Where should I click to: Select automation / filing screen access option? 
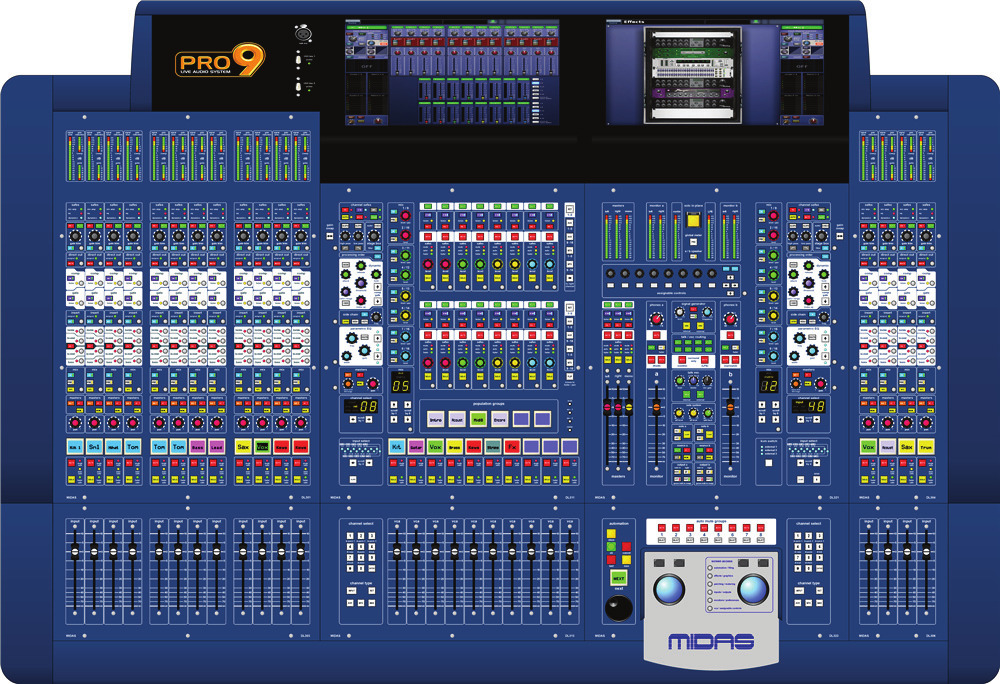tap(710, 567)
